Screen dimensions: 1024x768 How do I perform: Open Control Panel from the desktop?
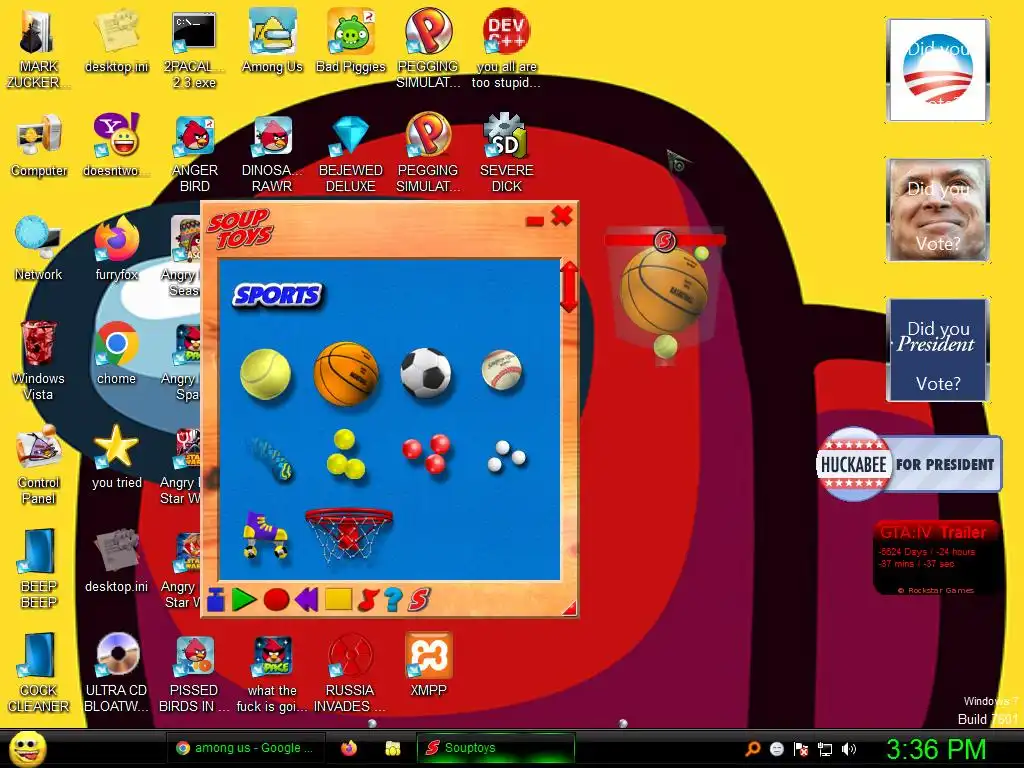coord(39,465)
